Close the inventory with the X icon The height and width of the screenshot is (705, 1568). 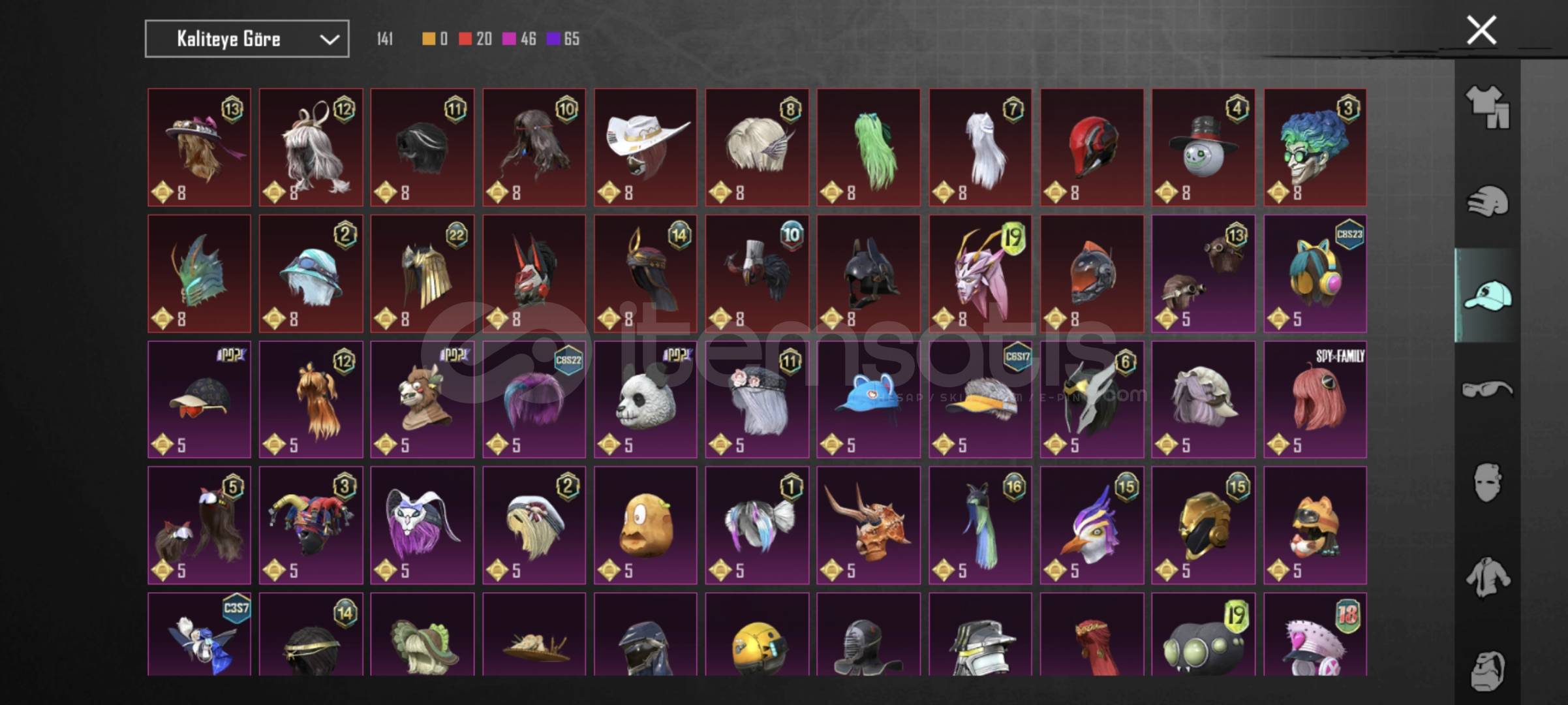pyautogui.click(x=1481, y=30)
